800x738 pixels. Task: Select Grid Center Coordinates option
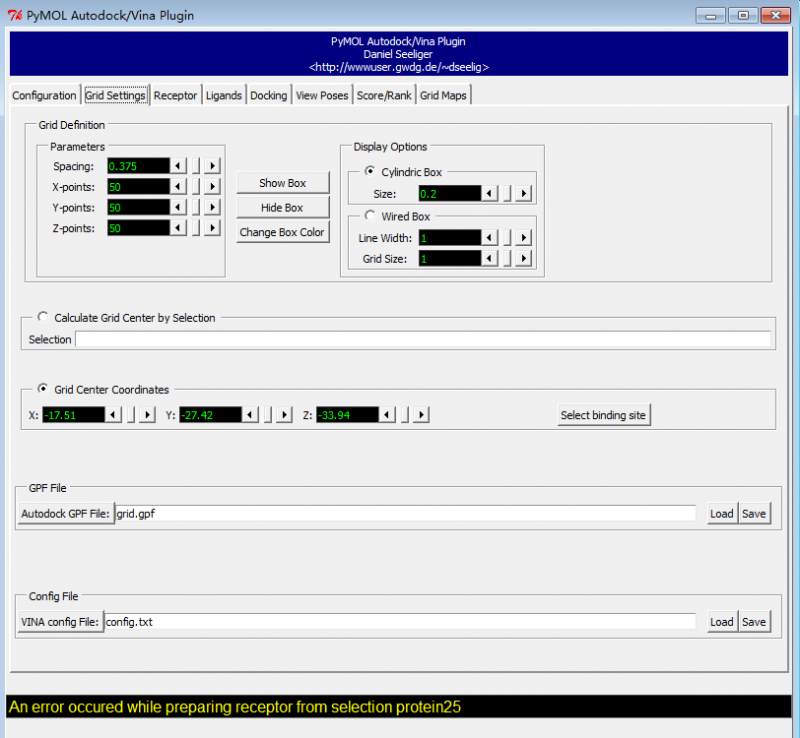[x=43, y=389]
